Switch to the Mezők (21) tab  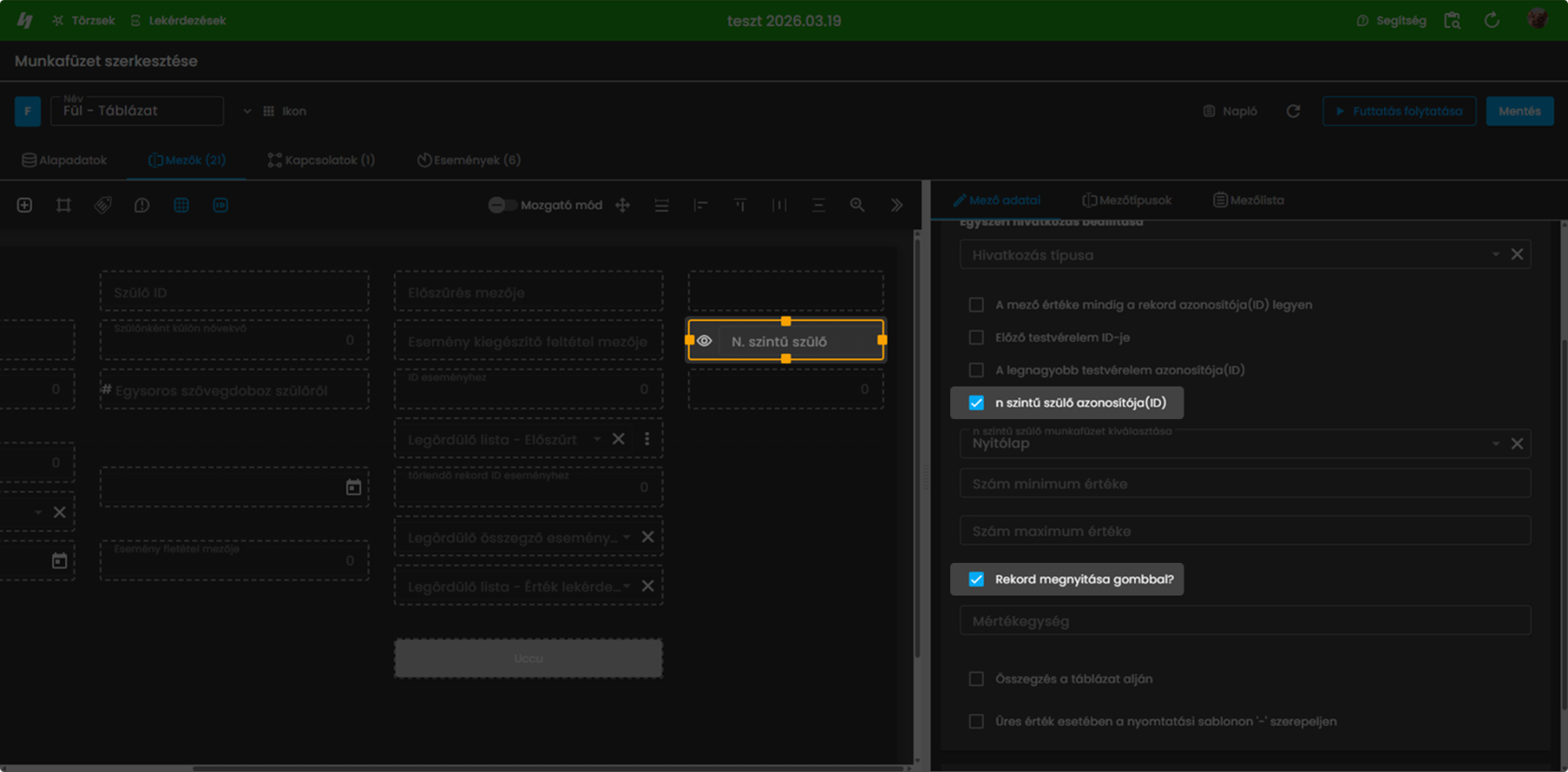[187, 160]
